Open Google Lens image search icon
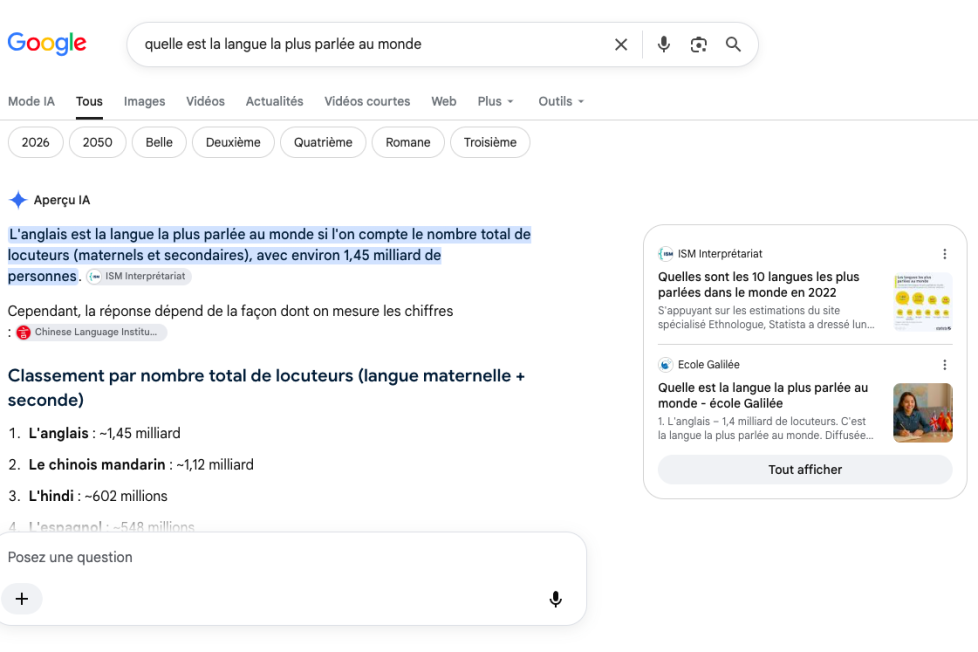Image resolution: width=978 pixels, height=652 pixels. (699, 44)
